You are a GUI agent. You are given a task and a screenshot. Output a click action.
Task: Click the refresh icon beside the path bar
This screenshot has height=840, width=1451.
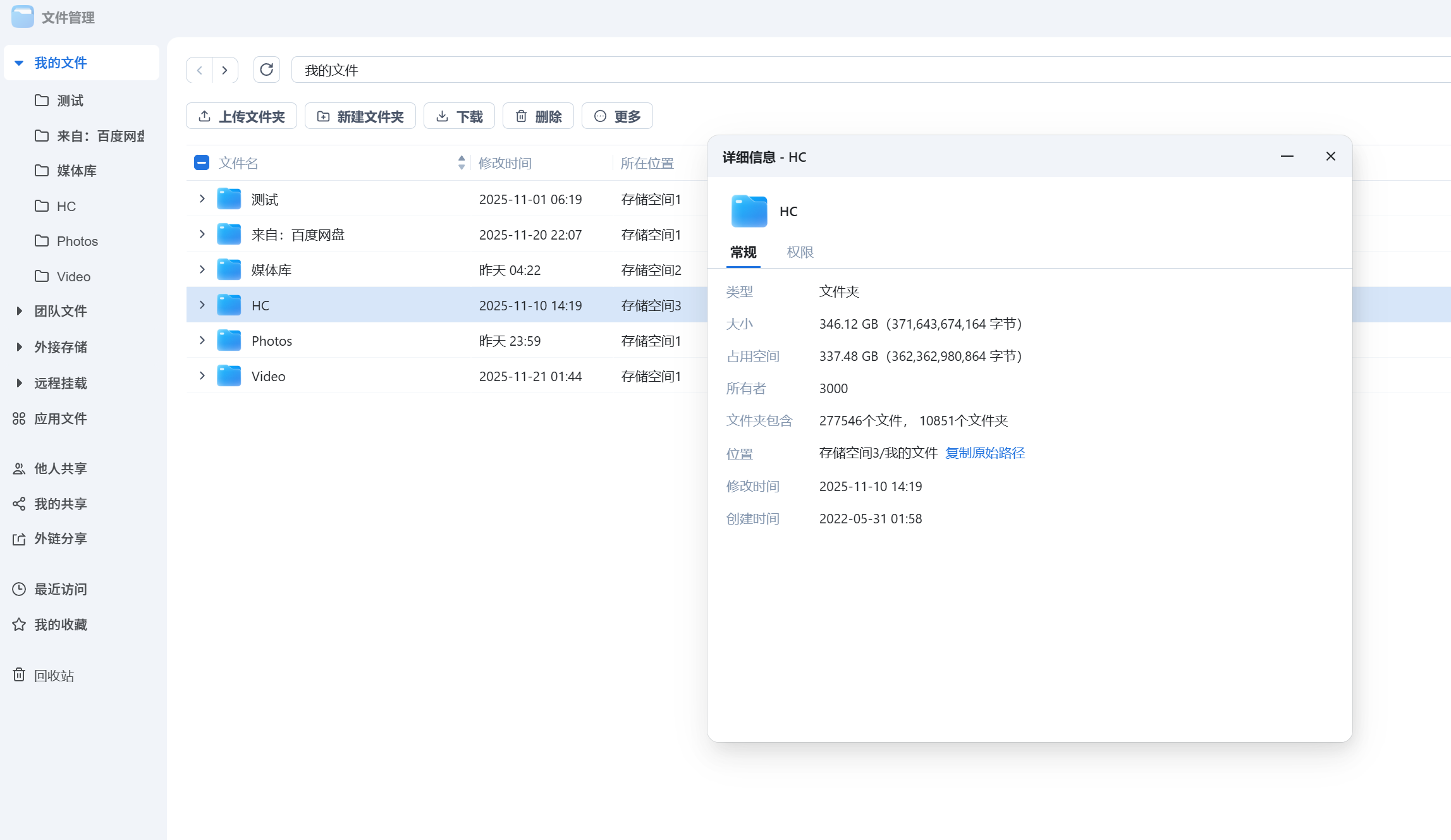point(266,70)
